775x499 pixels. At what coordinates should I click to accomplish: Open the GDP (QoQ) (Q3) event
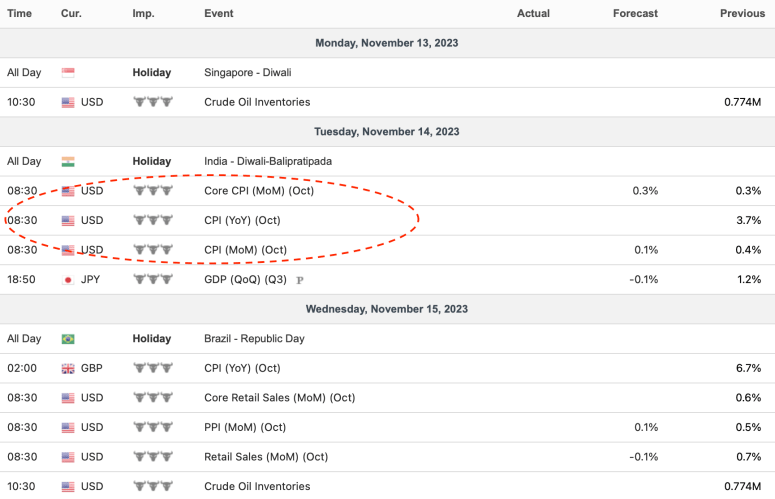(247, 280)
